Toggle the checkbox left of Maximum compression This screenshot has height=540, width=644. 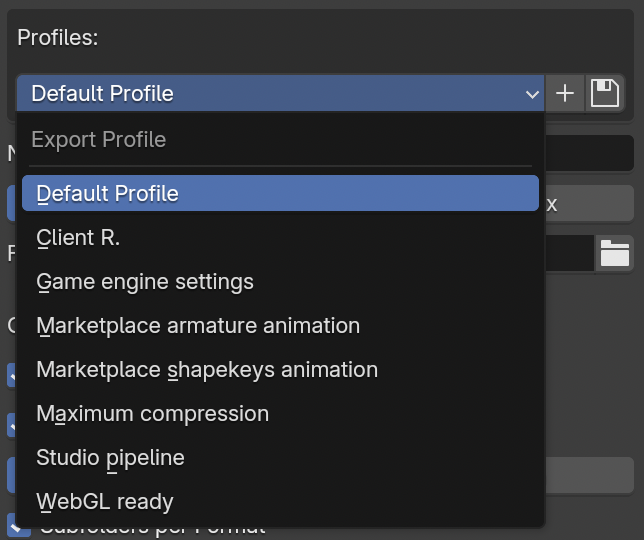[13, 424]
